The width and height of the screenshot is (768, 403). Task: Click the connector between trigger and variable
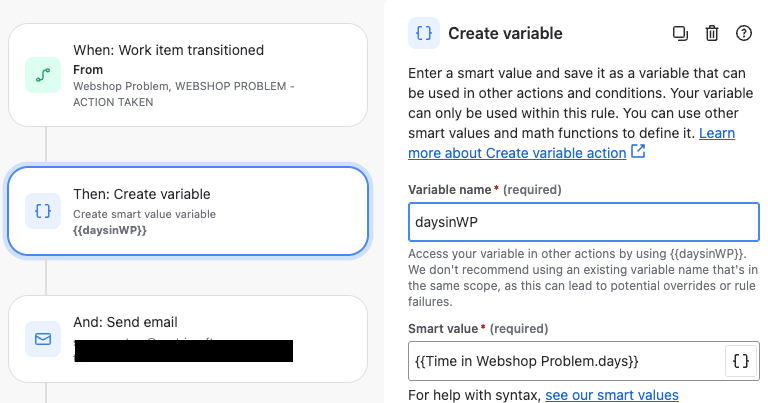(46, 147)
